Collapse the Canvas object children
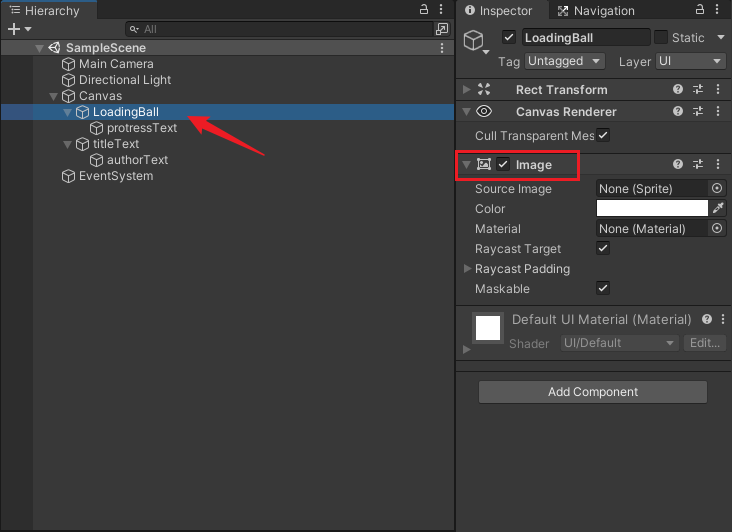Viewport: 732px width, 532px height. pos(54,96)
